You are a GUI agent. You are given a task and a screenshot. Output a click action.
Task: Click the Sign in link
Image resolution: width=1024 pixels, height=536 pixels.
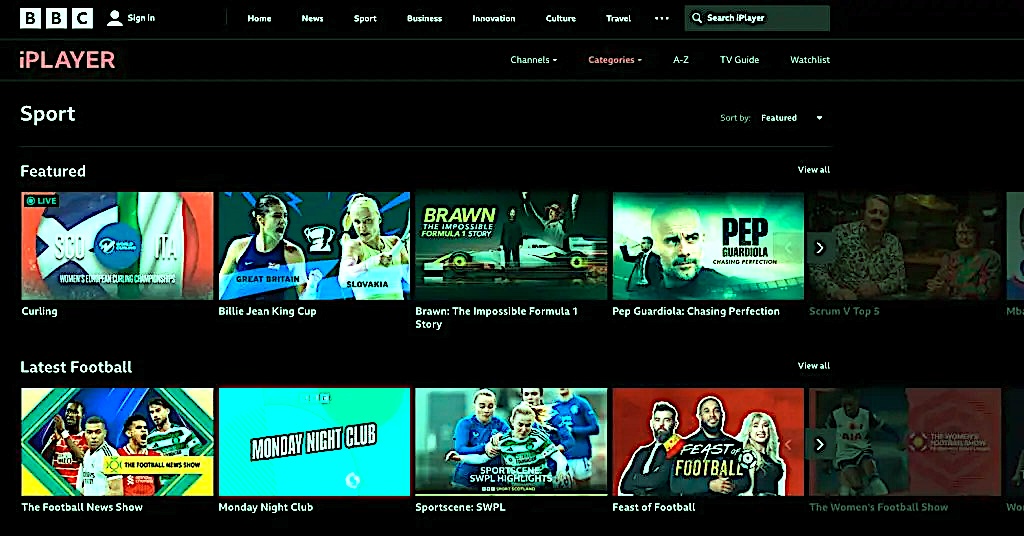141,18
